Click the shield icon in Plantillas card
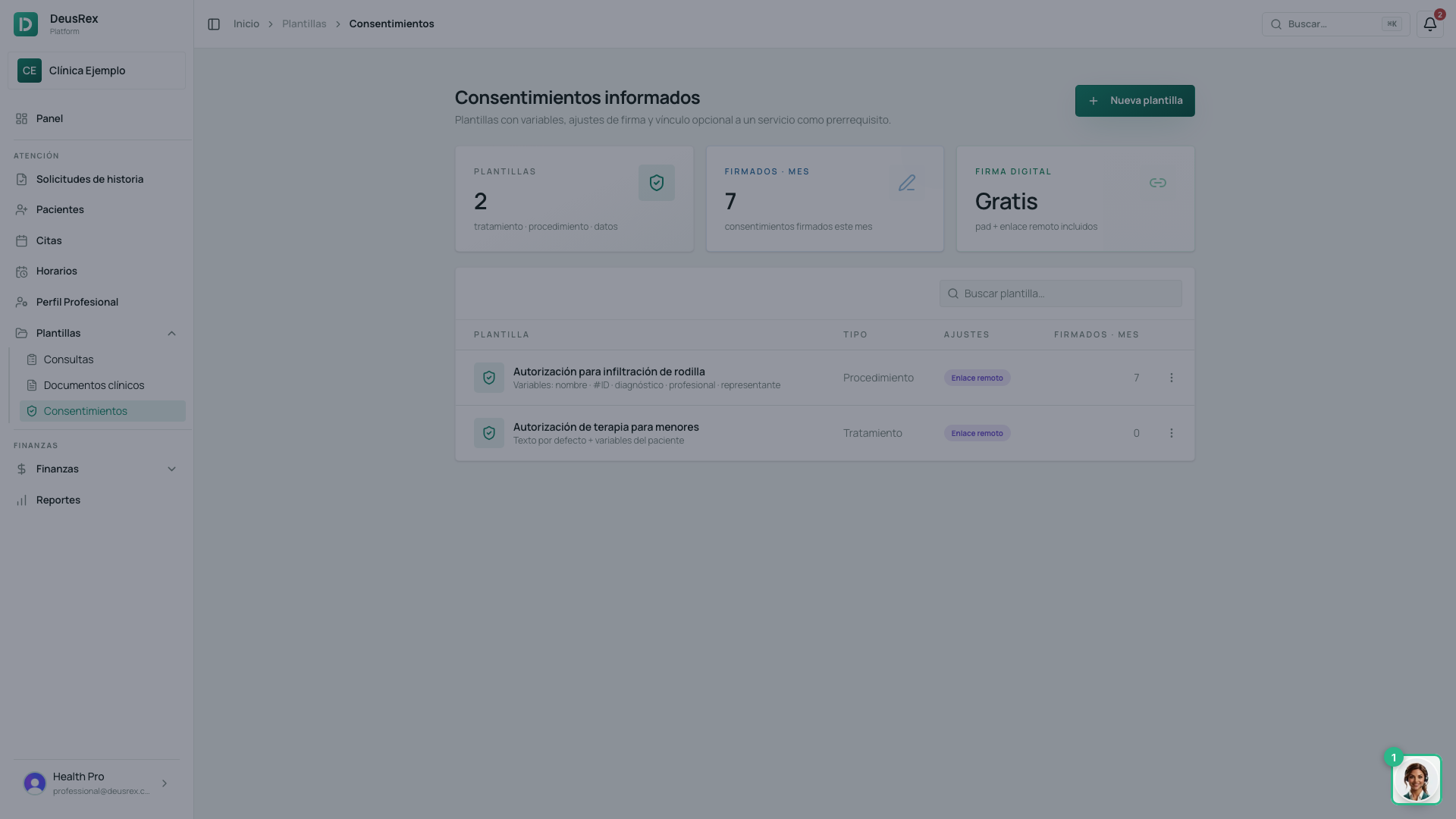The image size is (1456, 819). (x=656, y=183)
